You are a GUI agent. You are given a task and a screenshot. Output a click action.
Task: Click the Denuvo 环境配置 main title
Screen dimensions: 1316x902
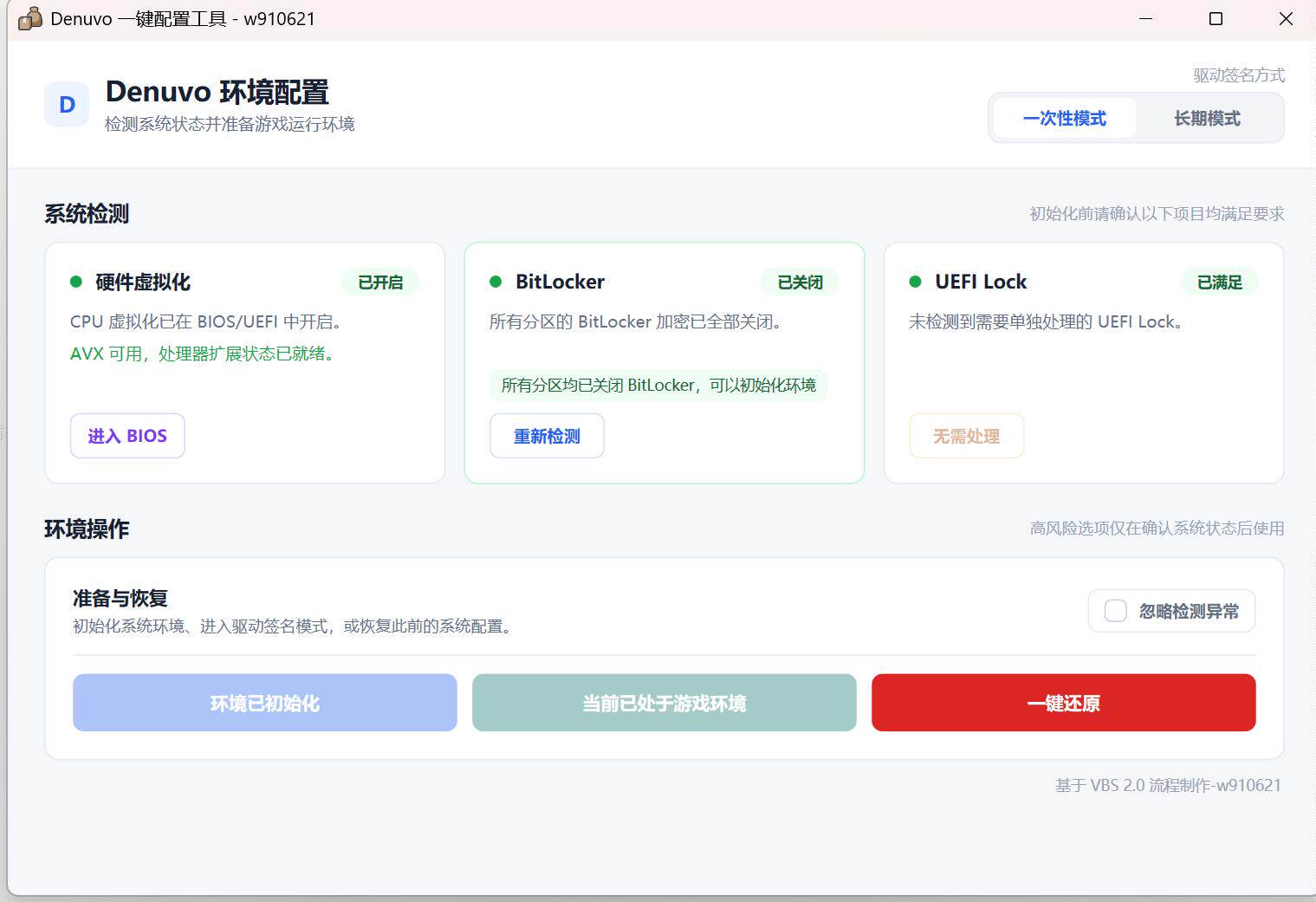tap(217, 92)
